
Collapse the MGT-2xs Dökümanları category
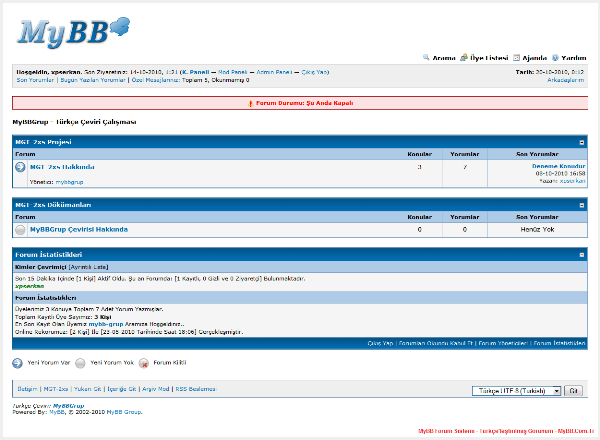tap(582, 204)
